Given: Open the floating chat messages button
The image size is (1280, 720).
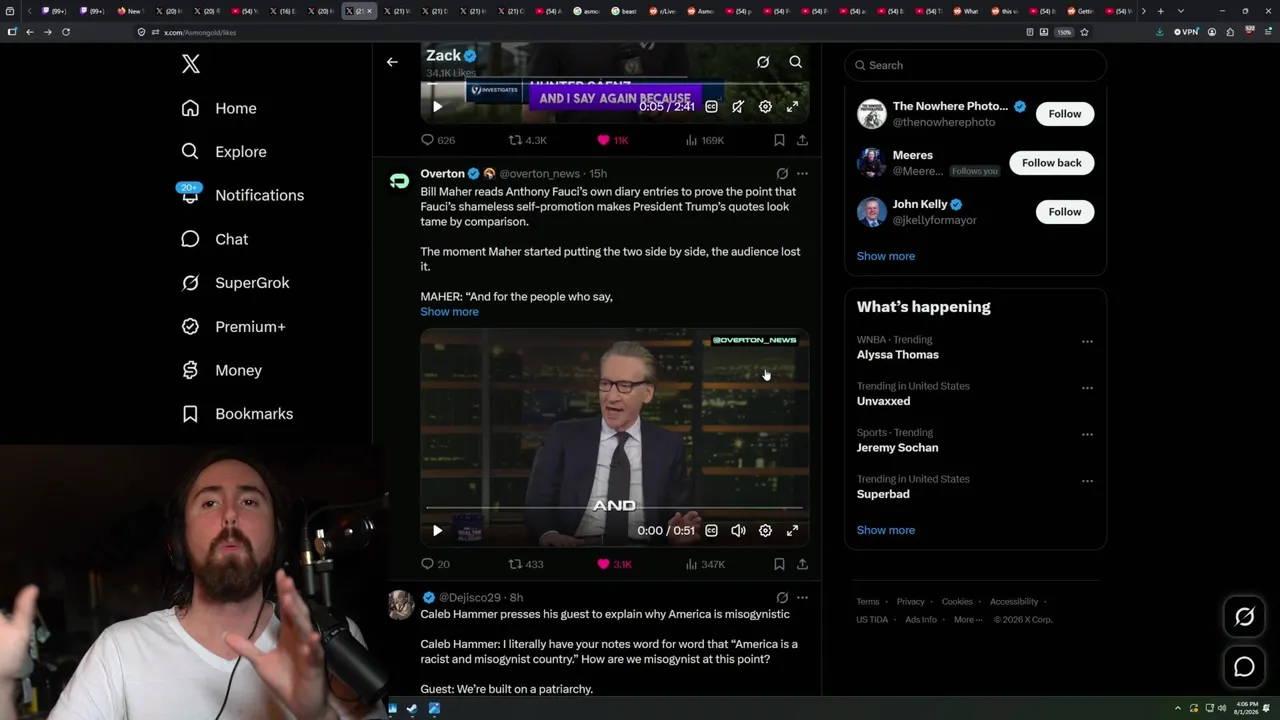Looking at the screenshot, I should 1244,667.
